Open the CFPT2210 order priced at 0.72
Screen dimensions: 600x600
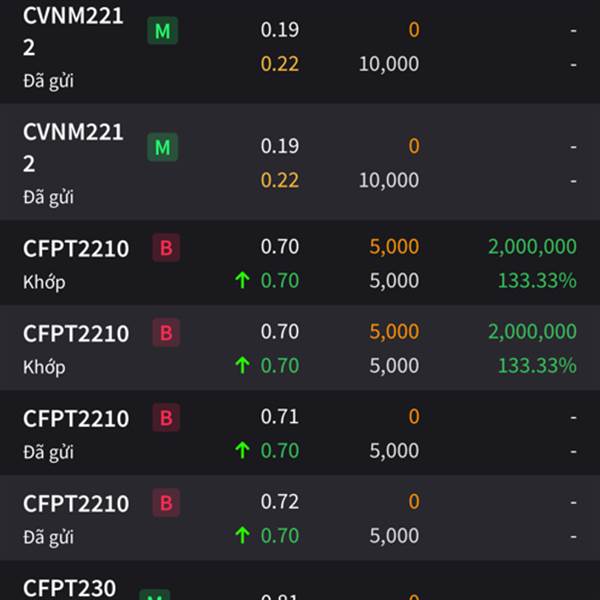300,518
